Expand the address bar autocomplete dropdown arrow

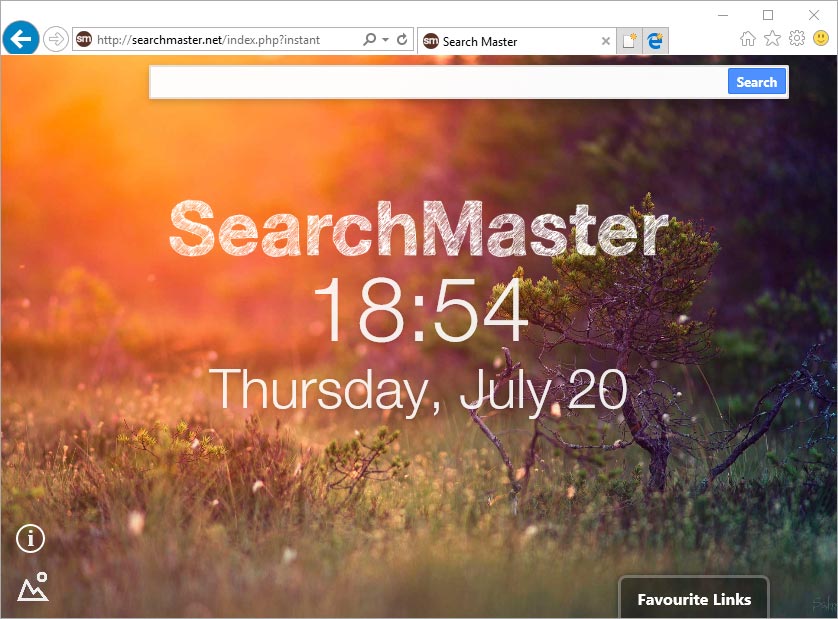coord(385,40)
